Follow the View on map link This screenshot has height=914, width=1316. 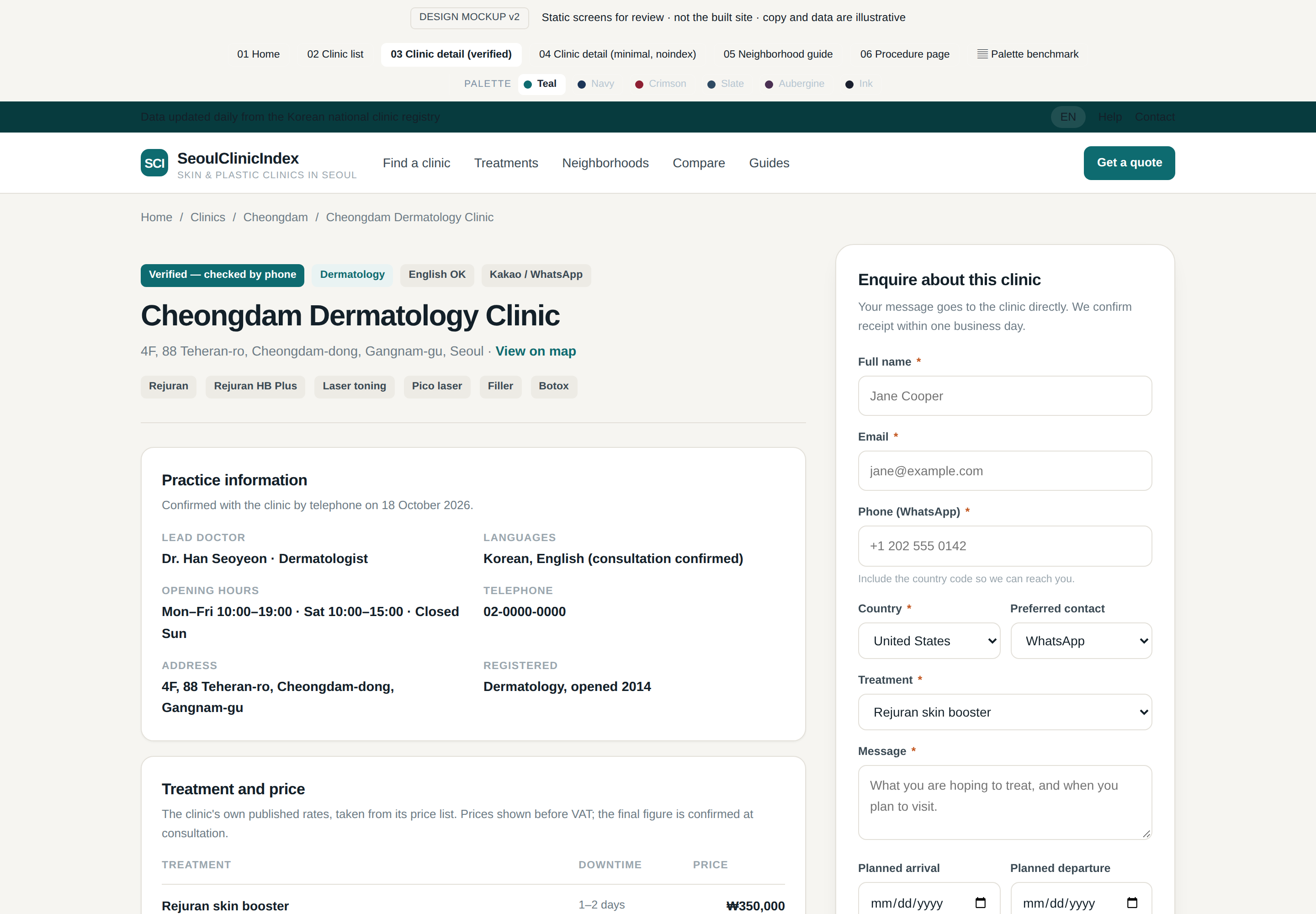click(536, 351)
